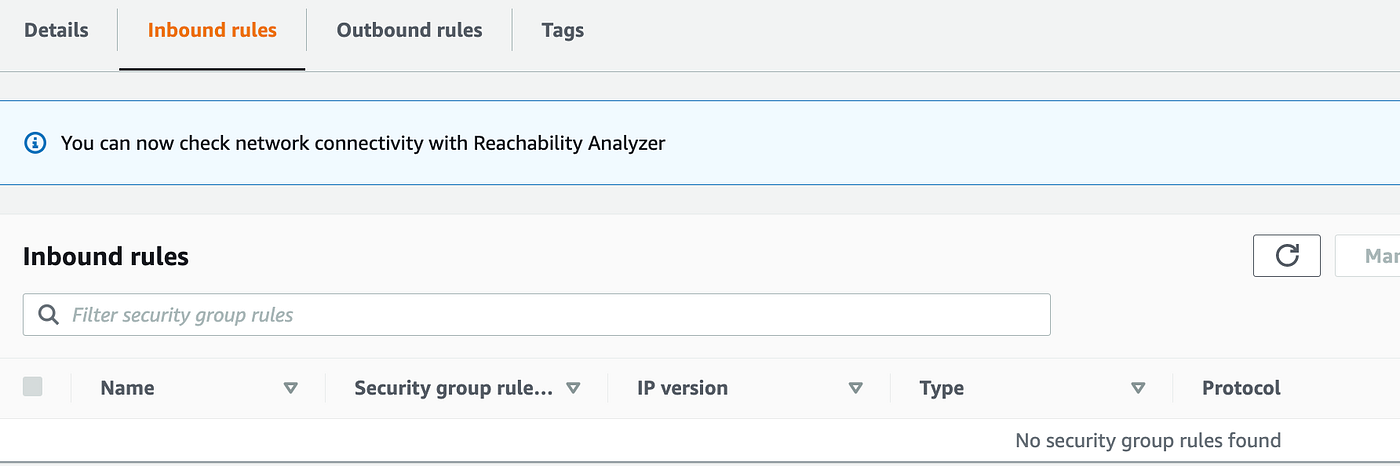
Task: Focus the Filter security group rules field
Action: pyautogui.click(x=550, y=315)
